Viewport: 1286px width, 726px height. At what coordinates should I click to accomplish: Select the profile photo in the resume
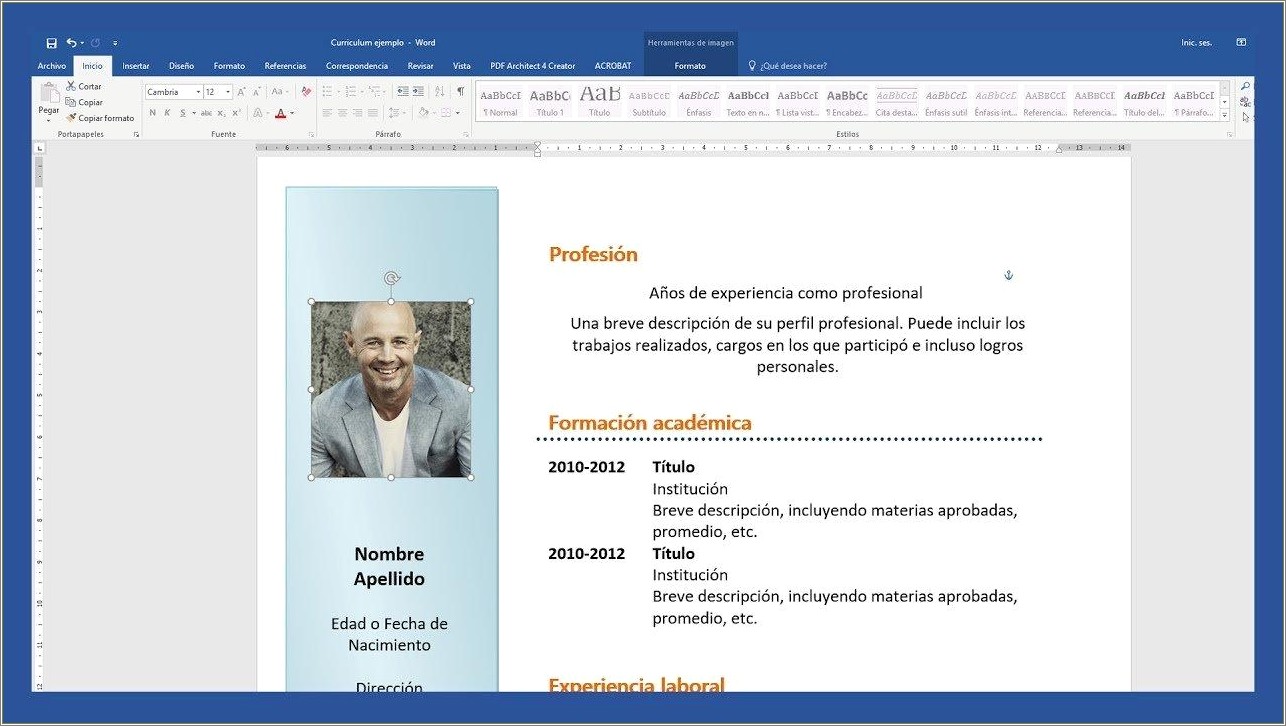pos(390,388)
